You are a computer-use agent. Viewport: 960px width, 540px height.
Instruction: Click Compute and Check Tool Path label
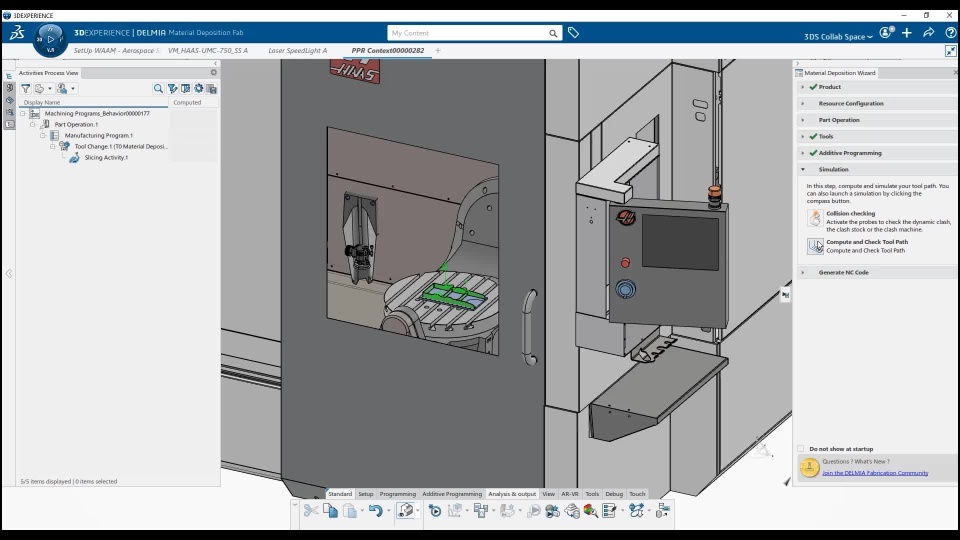(867, 242)
